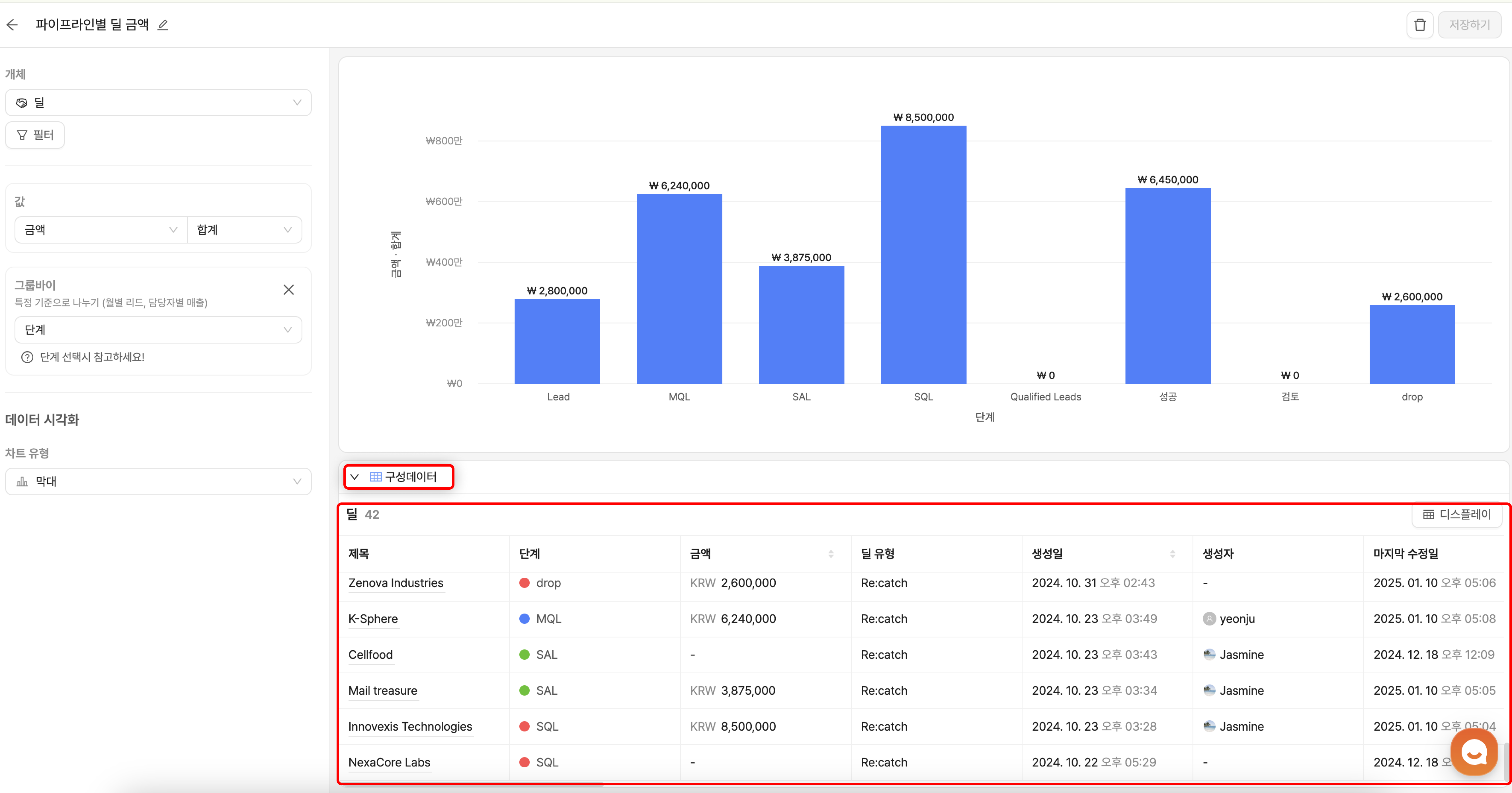Click the trash delete icon
This screenshot has width=1512, height=793.
(x=1419, y=25)
